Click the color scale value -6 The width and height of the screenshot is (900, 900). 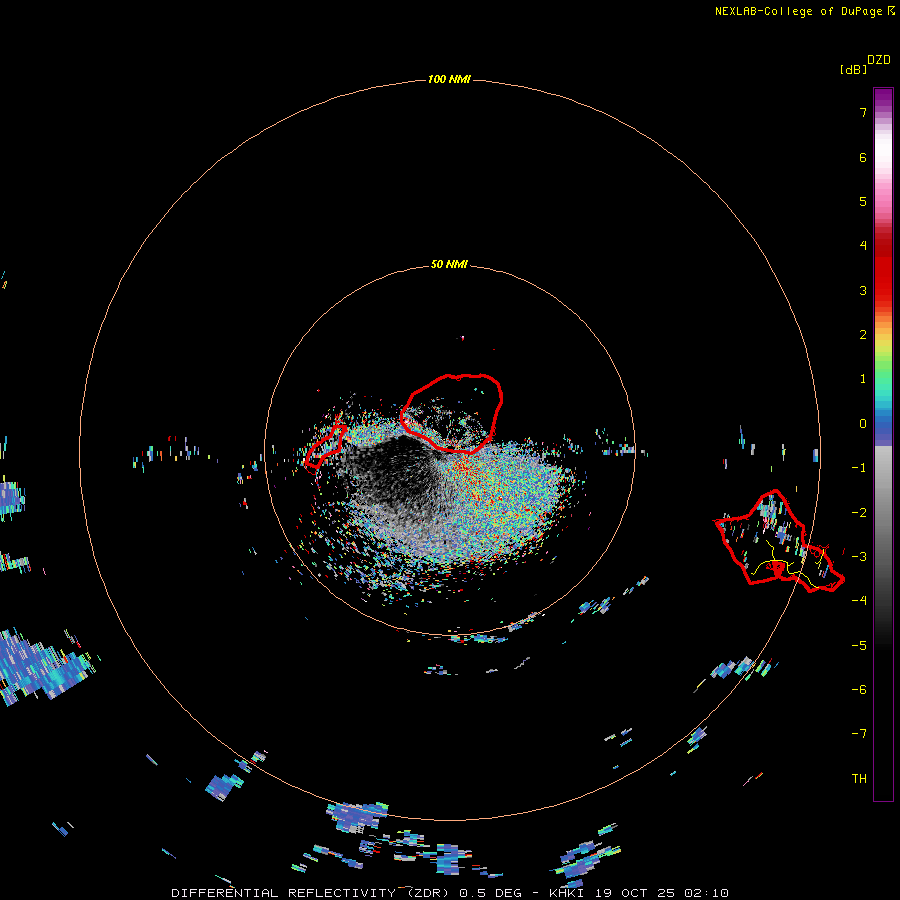point(859,690)
